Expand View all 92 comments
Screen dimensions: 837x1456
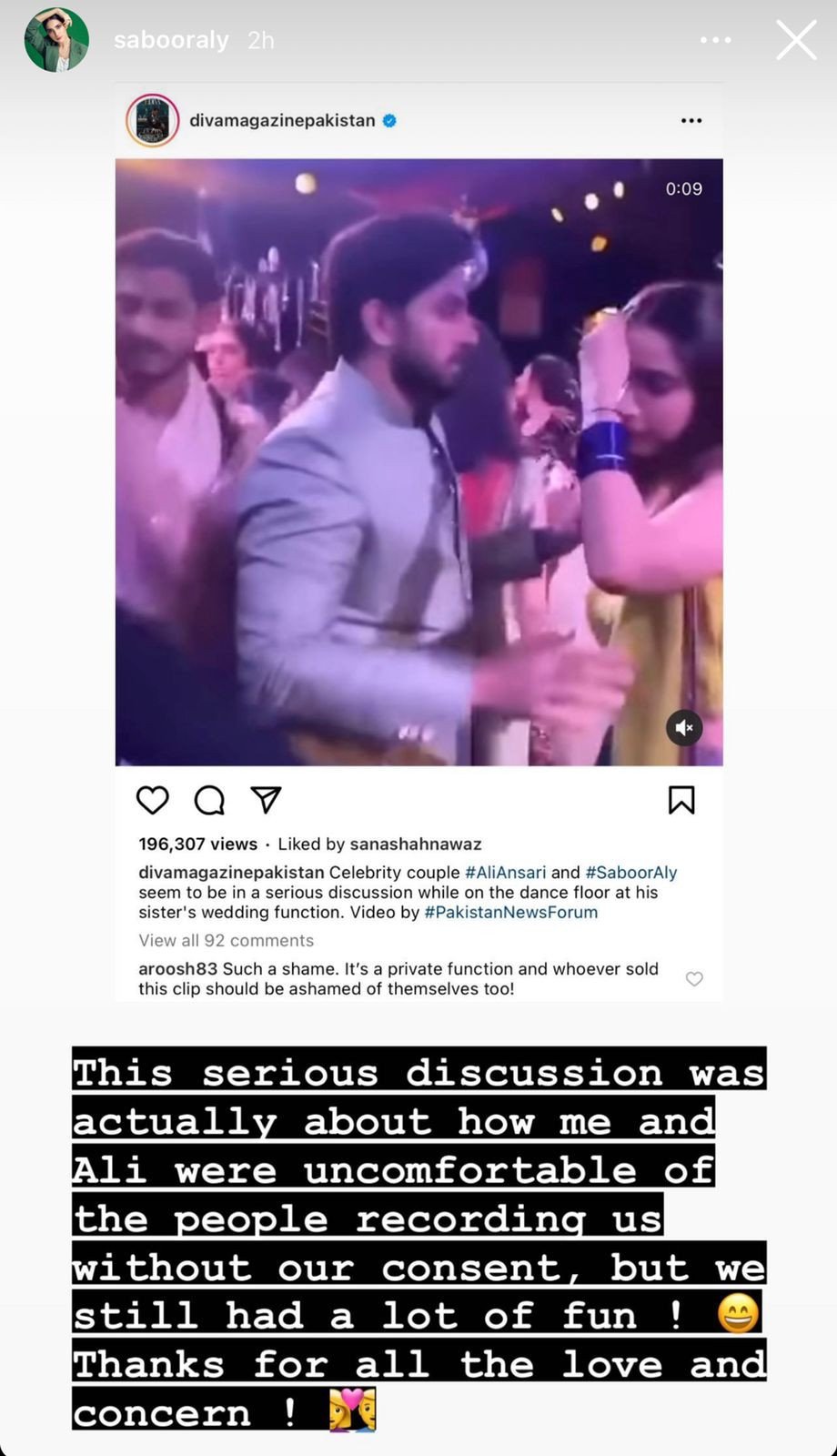(x=227, y=940)
